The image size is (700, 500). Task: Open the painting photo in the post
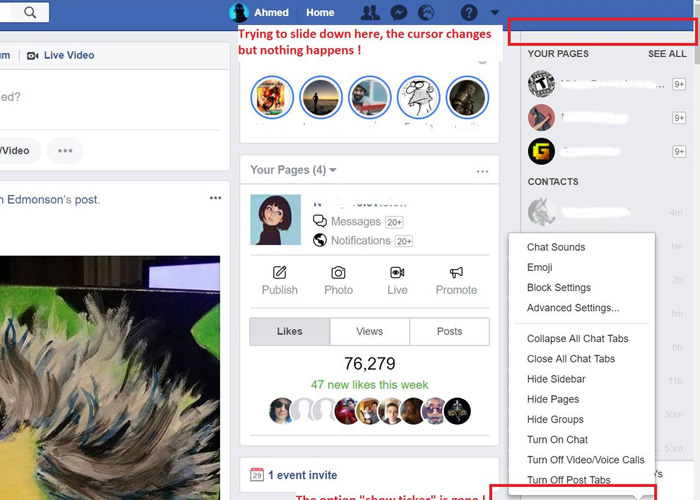pyautogui.click(x=110, y=378)
